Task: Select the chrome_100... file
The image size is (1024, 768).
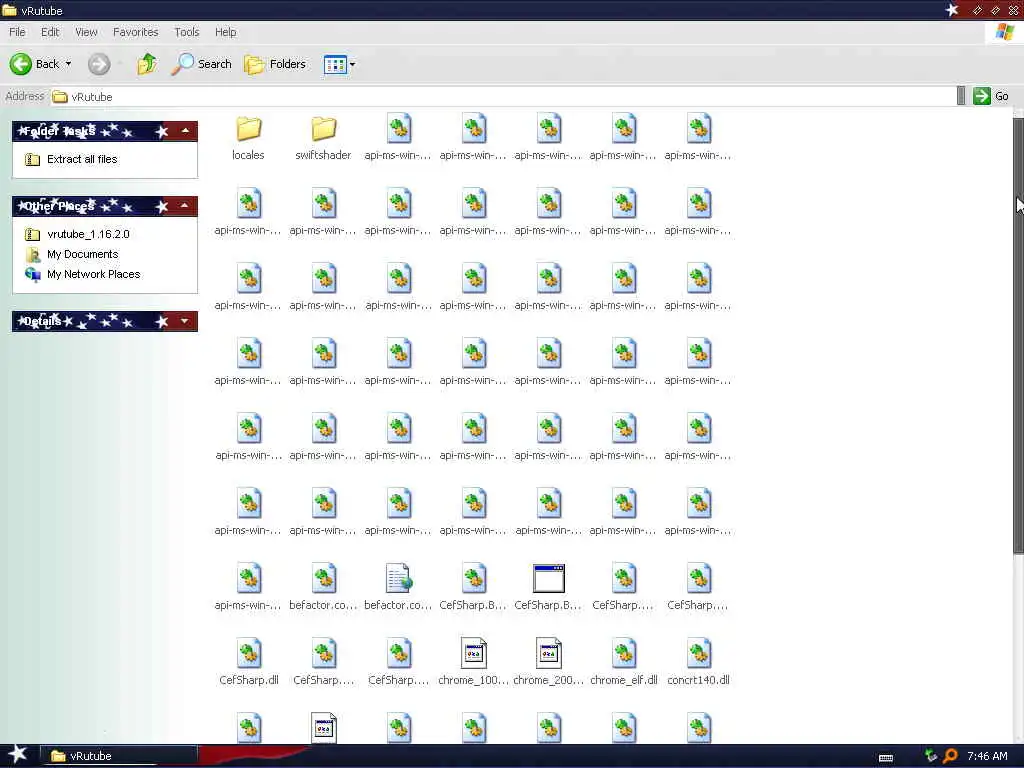Action: click(x=473, y=661)
